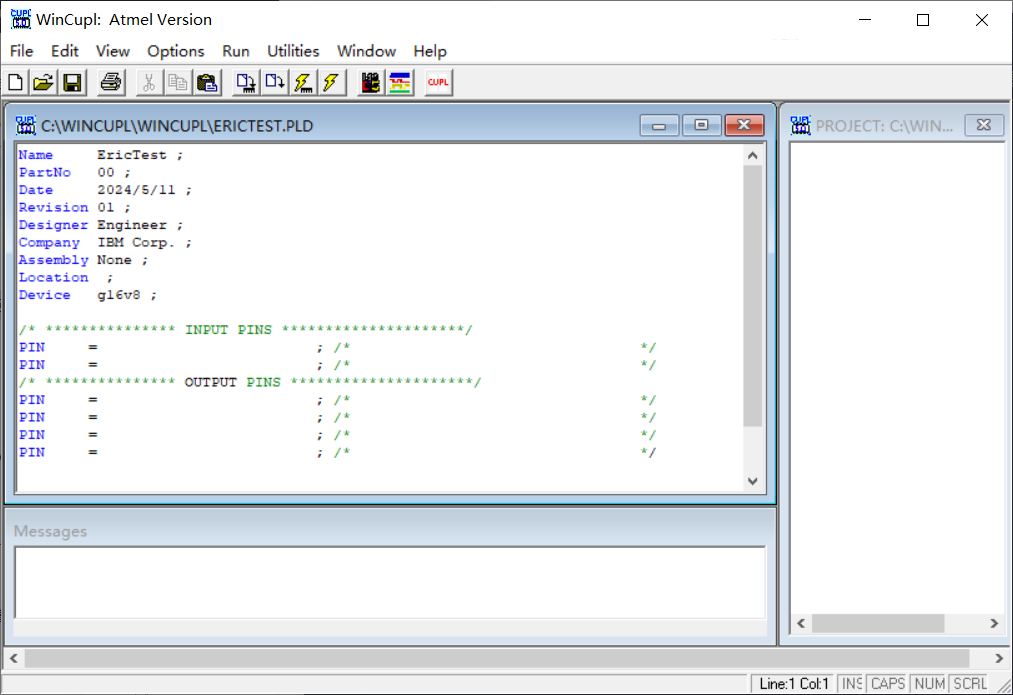
Task: Click the 'Assembly' keyword
Action: click(x=53, y=260)
